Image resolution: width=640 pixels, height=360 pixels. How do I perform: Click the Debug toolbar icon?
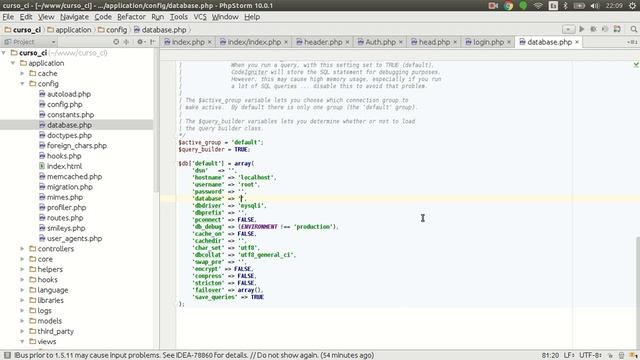point(593,29)
